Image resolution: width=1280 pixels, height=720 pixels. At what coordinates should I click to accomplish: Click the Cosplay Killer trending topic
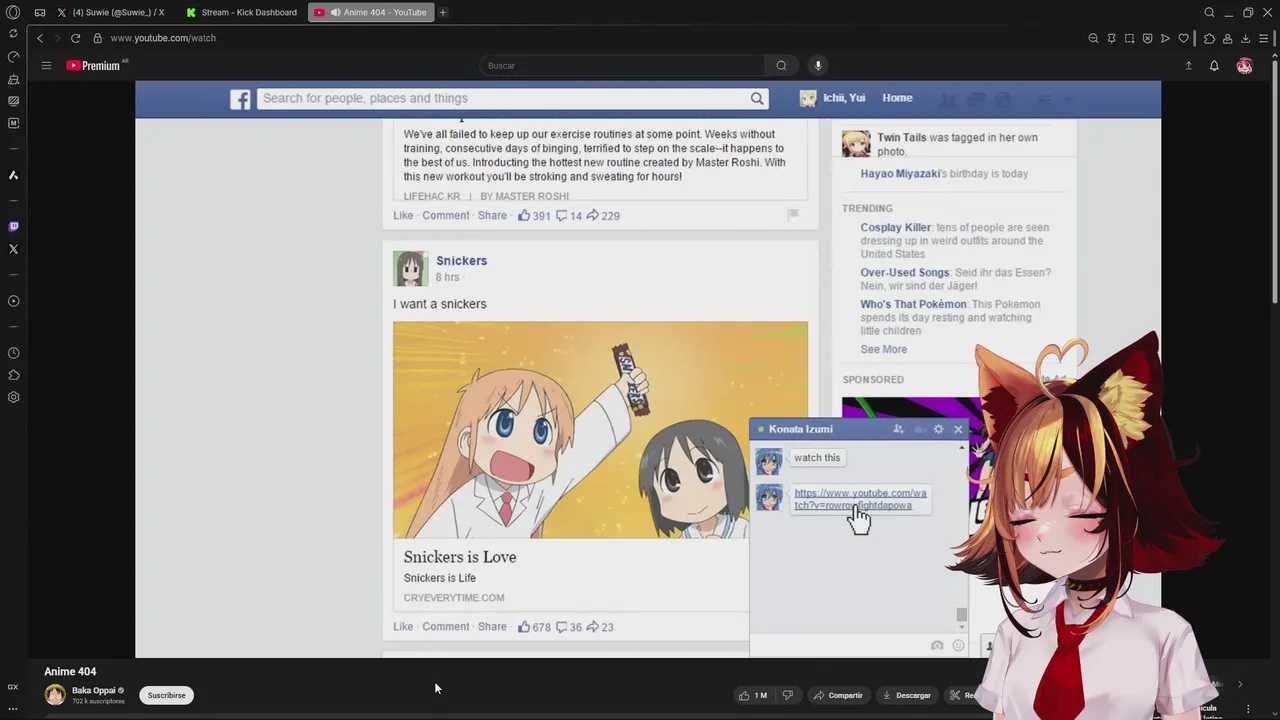coord(896,228)
